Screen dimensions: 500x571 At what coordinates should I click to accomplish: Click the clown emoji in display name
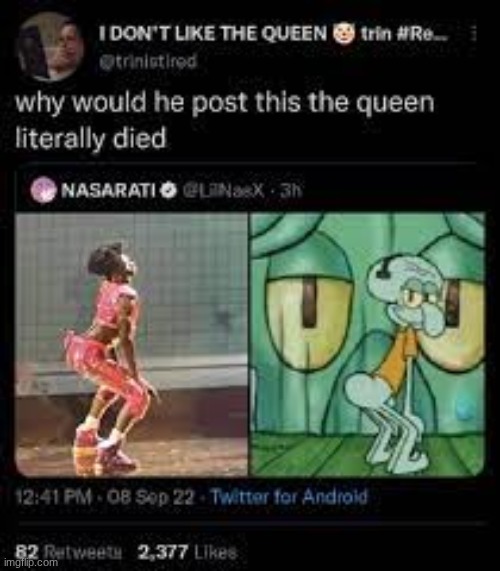click(x=344, y=34)
